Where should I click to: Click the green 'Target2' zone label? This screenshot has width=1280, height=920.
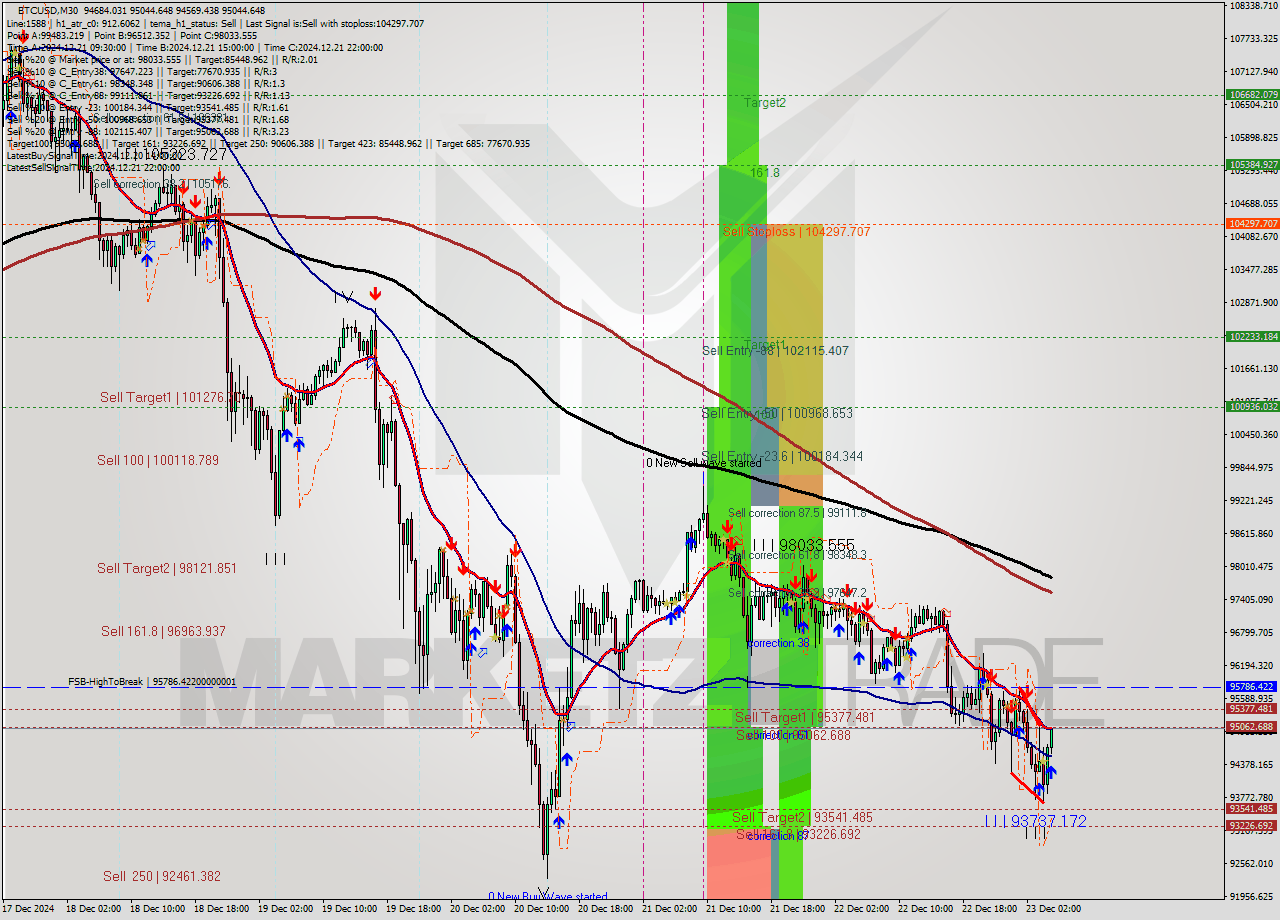pyautogui.click(x=764, y=102)
